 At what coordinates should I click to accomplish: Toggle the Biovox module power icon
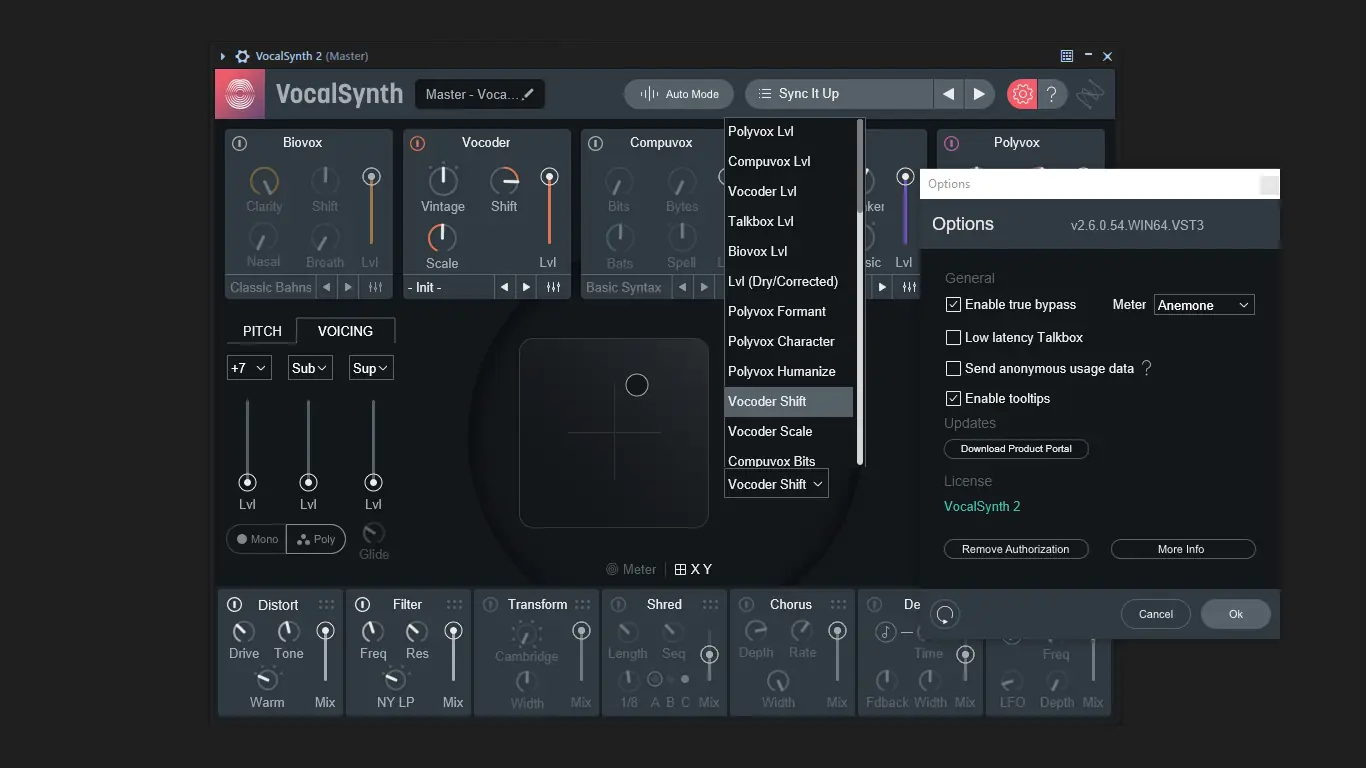click(240, 143)
